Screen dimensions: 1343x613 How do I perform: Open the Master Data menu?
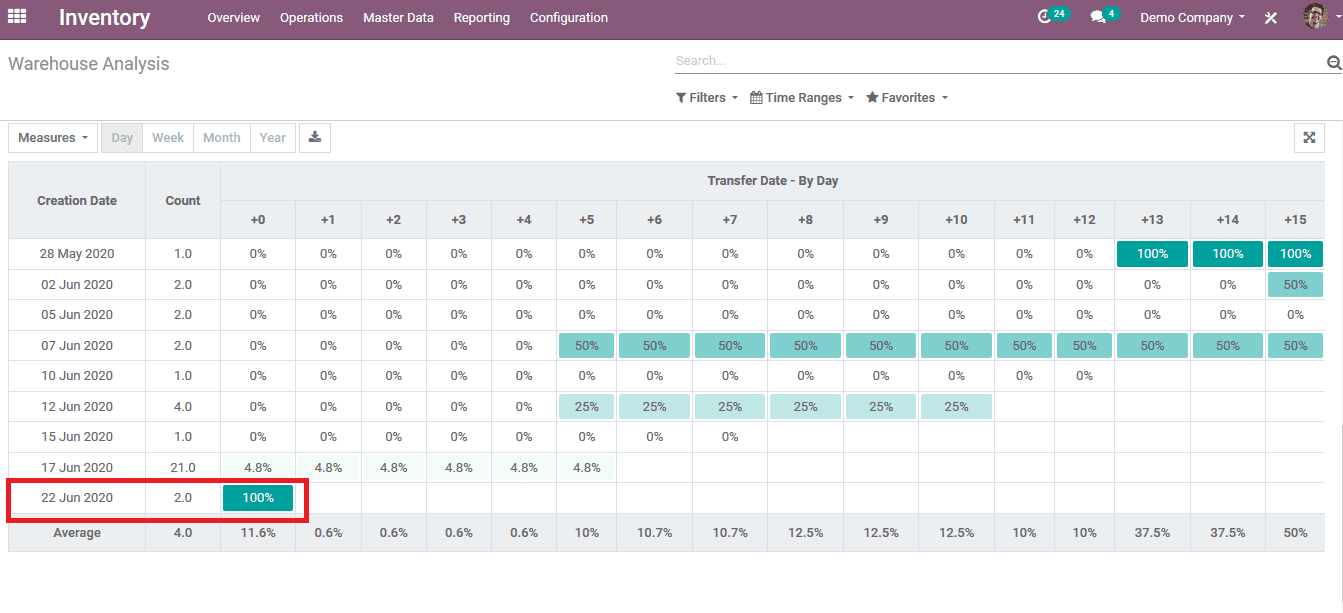coord(398,18)
